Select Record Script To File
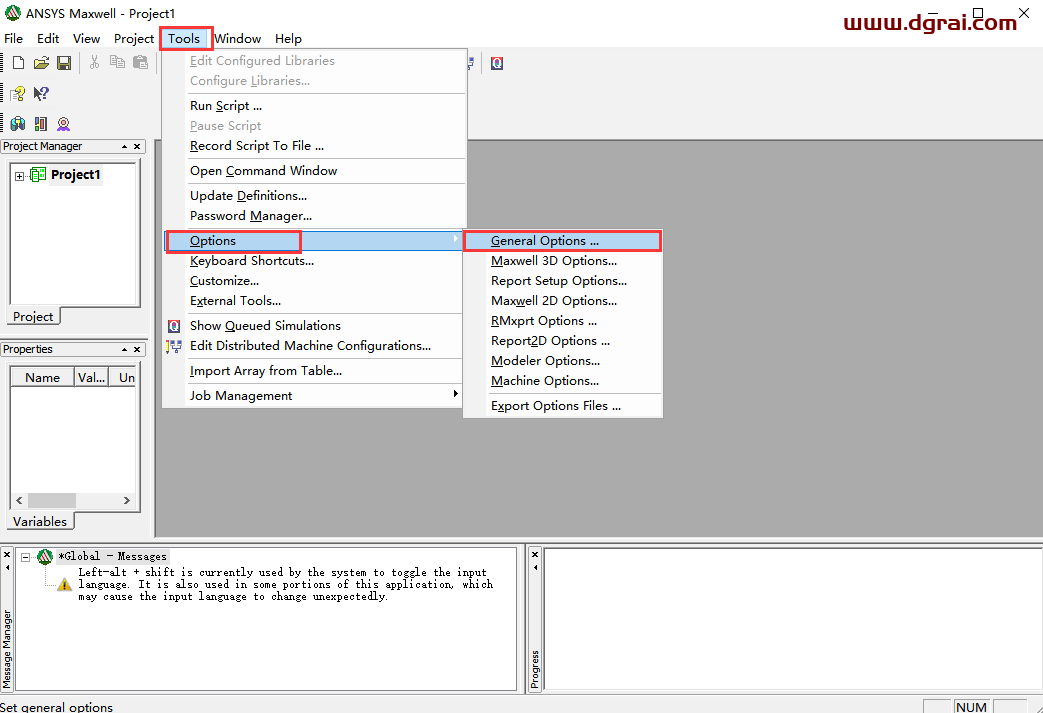This screenshot has height=713, width=1043. [314, 146]
